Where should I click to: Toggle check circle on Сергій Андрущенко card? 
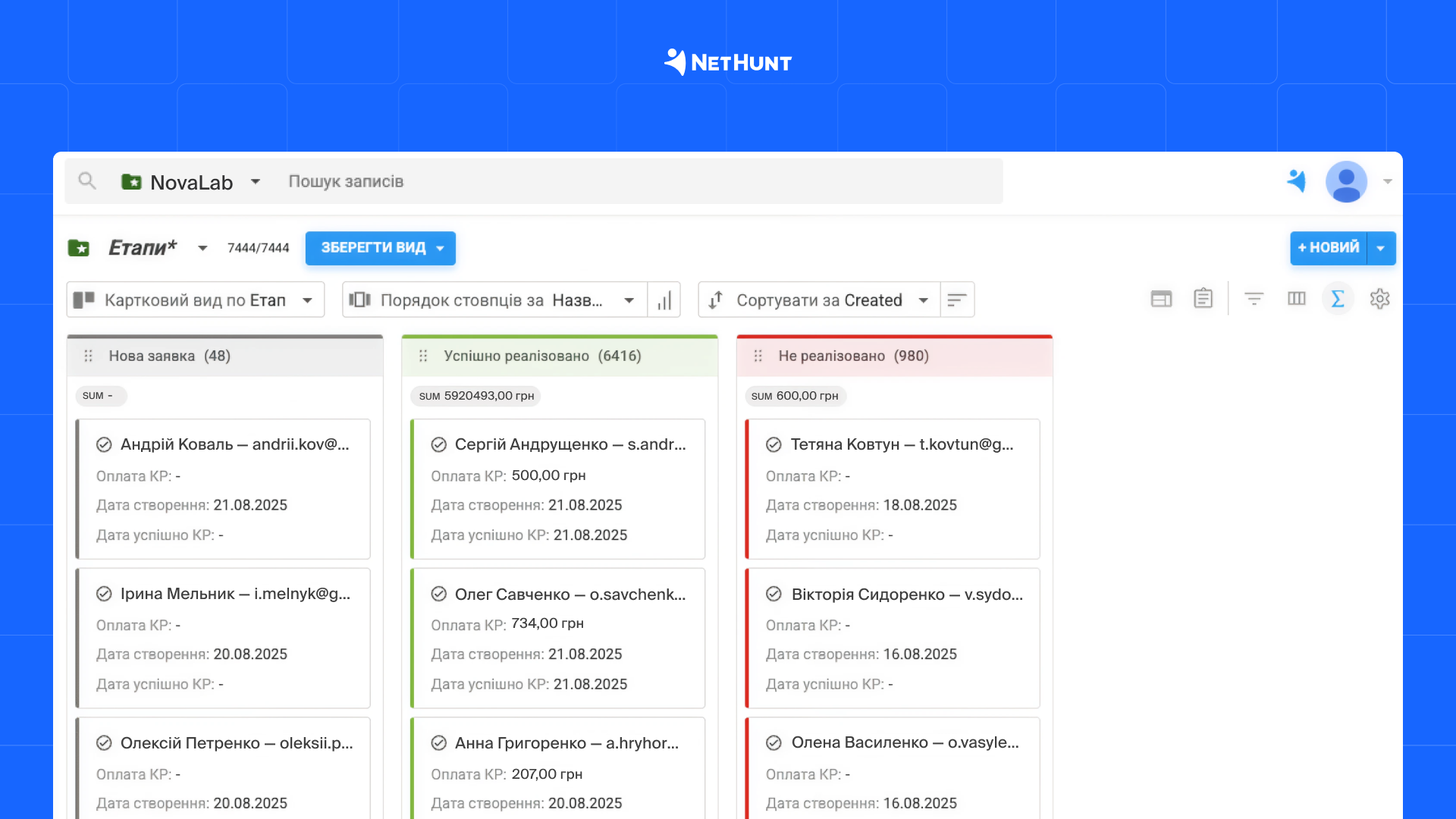pos(439,445)
